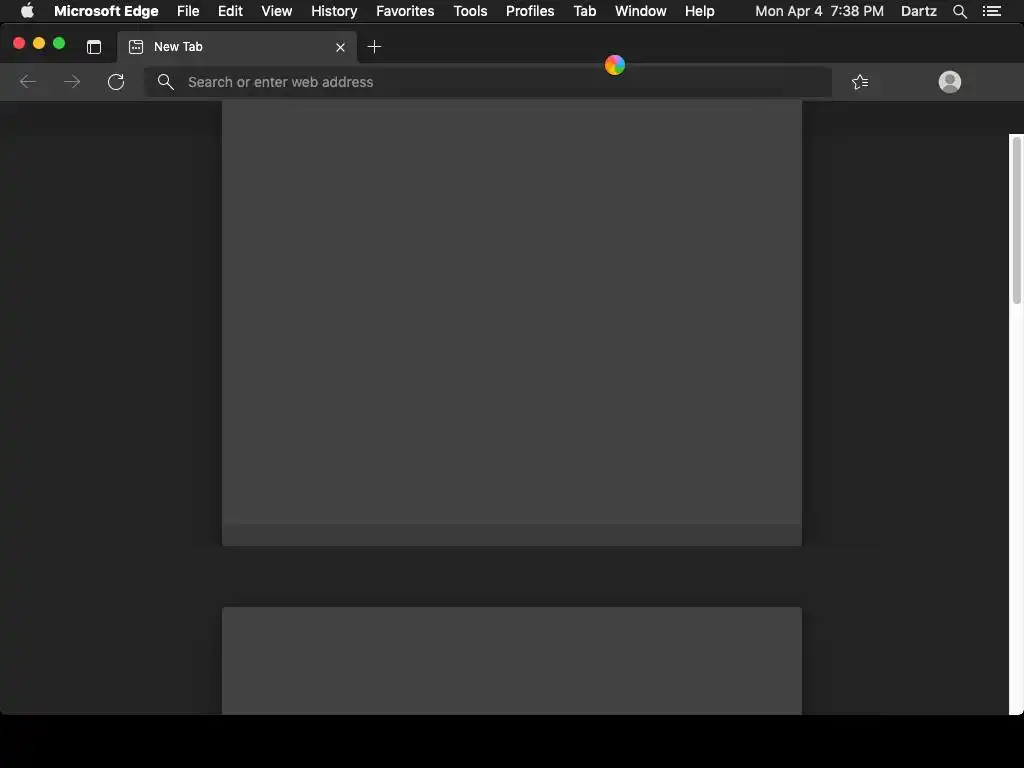
Task: Refresh the page
Action: coord(116,82)
